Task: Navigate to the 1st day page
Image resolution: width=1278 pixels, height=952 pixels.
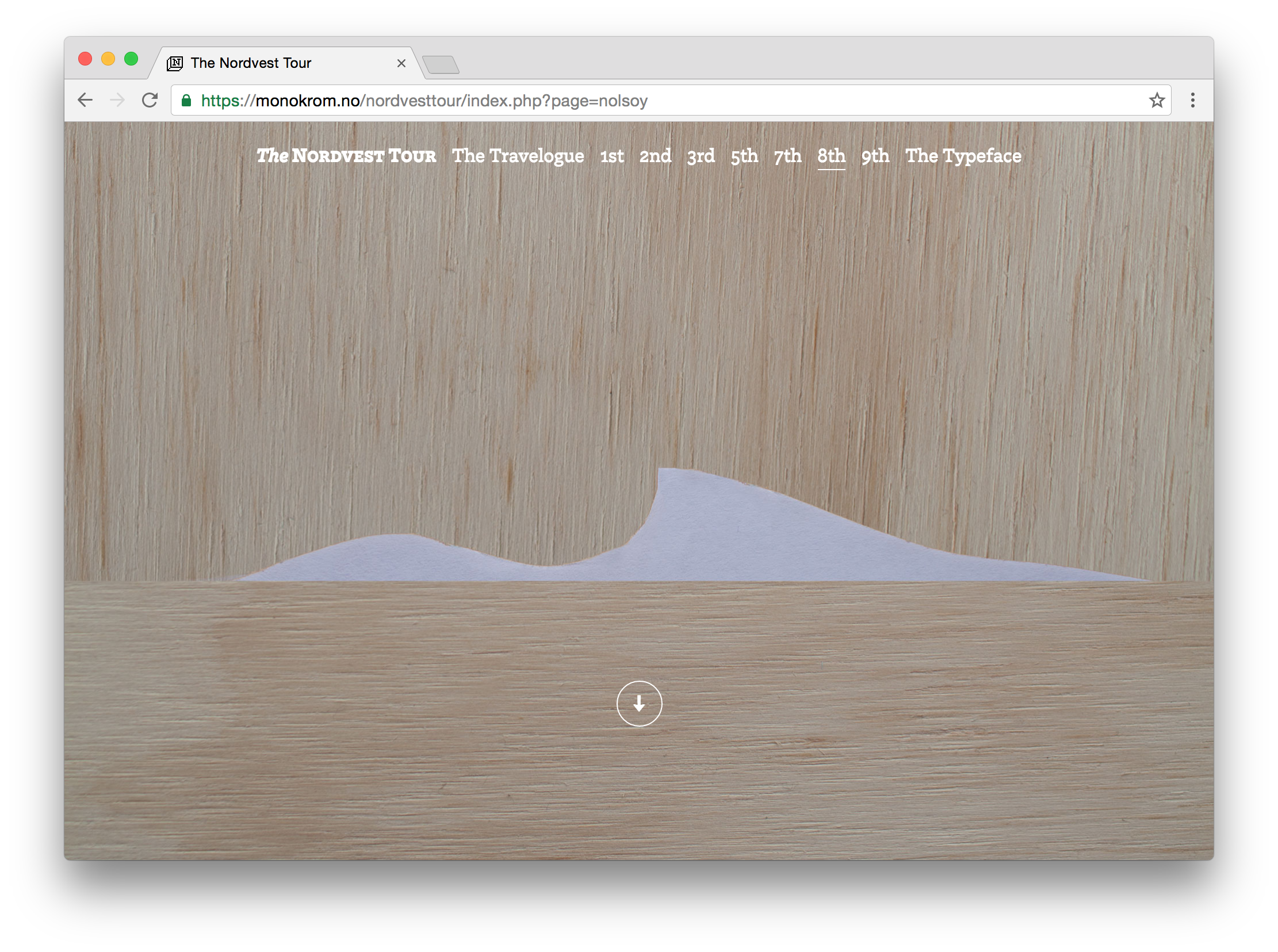Action: (611, 156)
